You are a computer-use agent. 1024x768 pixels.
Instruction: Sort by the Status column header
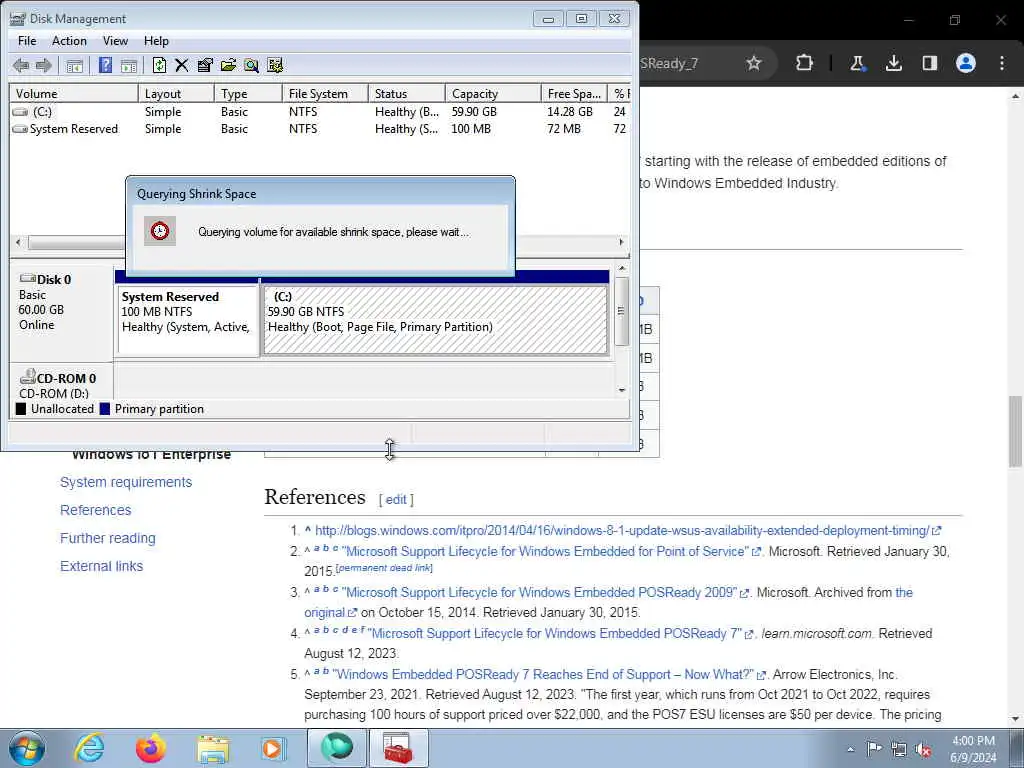[x=407, y=93]
